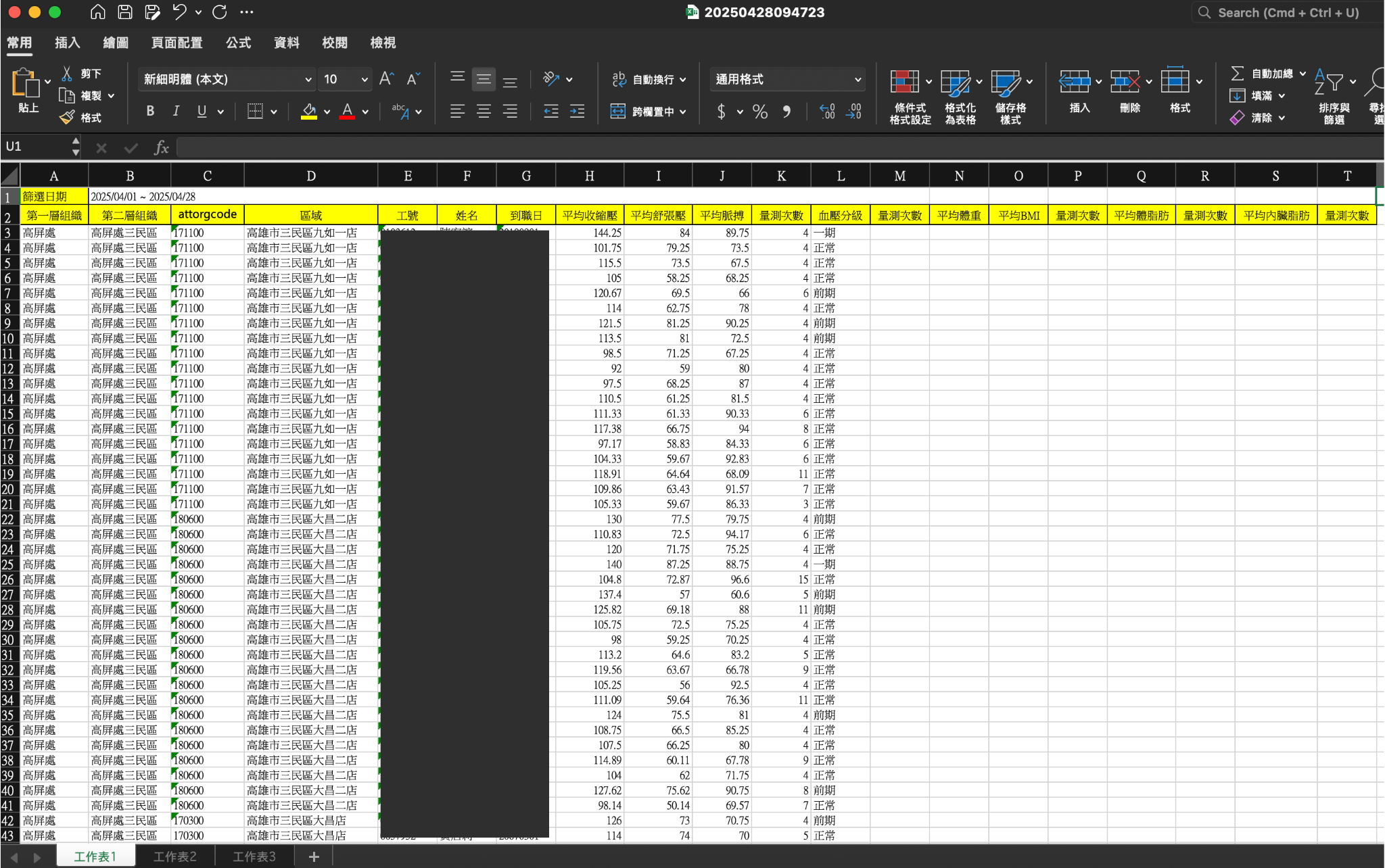Click the Undo arrow icon
The image size is (1385, 868).
click(179, 12)
